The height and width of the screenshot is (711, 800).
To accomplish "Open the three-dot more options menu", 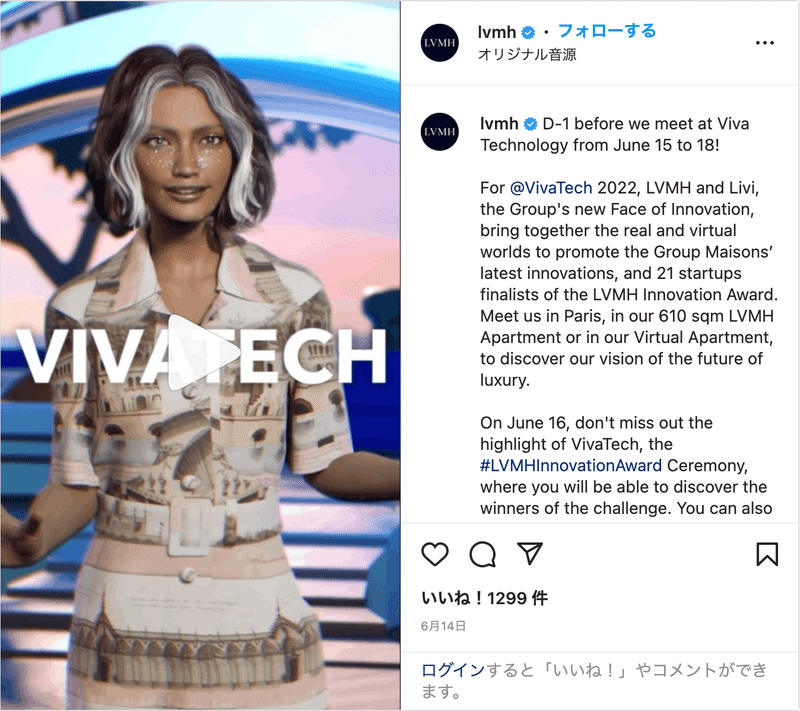I will tap(764, 43).
